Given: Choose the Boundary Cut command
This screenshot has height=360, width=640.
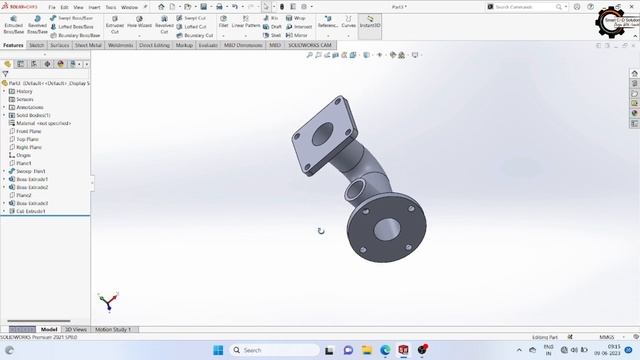Looking at the screenshot, I should tap(195, 36).
